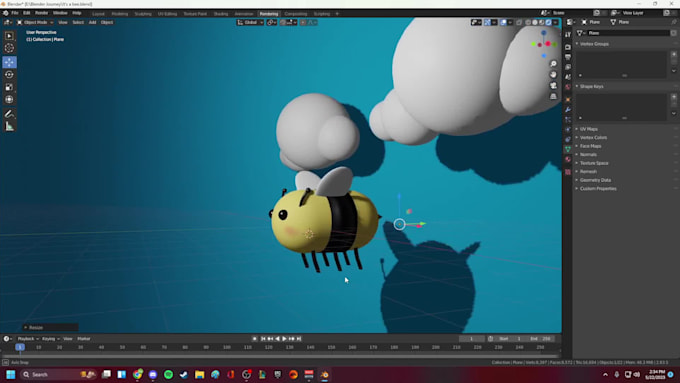Image resolution: width=680 pixels, height=383 pixels.
Task: Click the Windows Start button
Action: [11, 374]
